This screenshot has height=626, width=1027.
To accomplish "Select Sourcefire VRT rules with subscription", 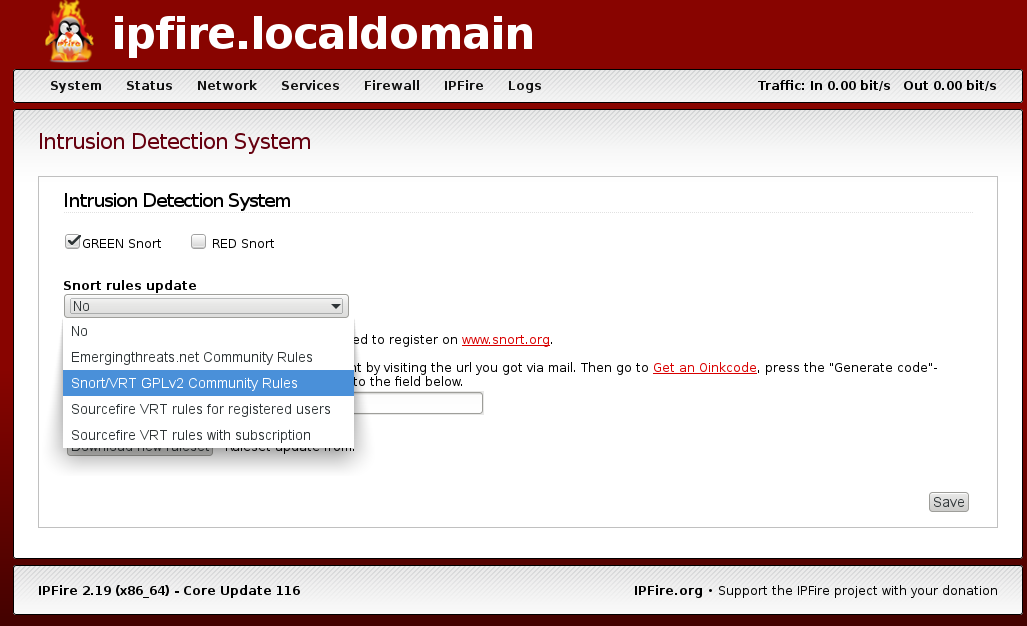I will [208, 435].
